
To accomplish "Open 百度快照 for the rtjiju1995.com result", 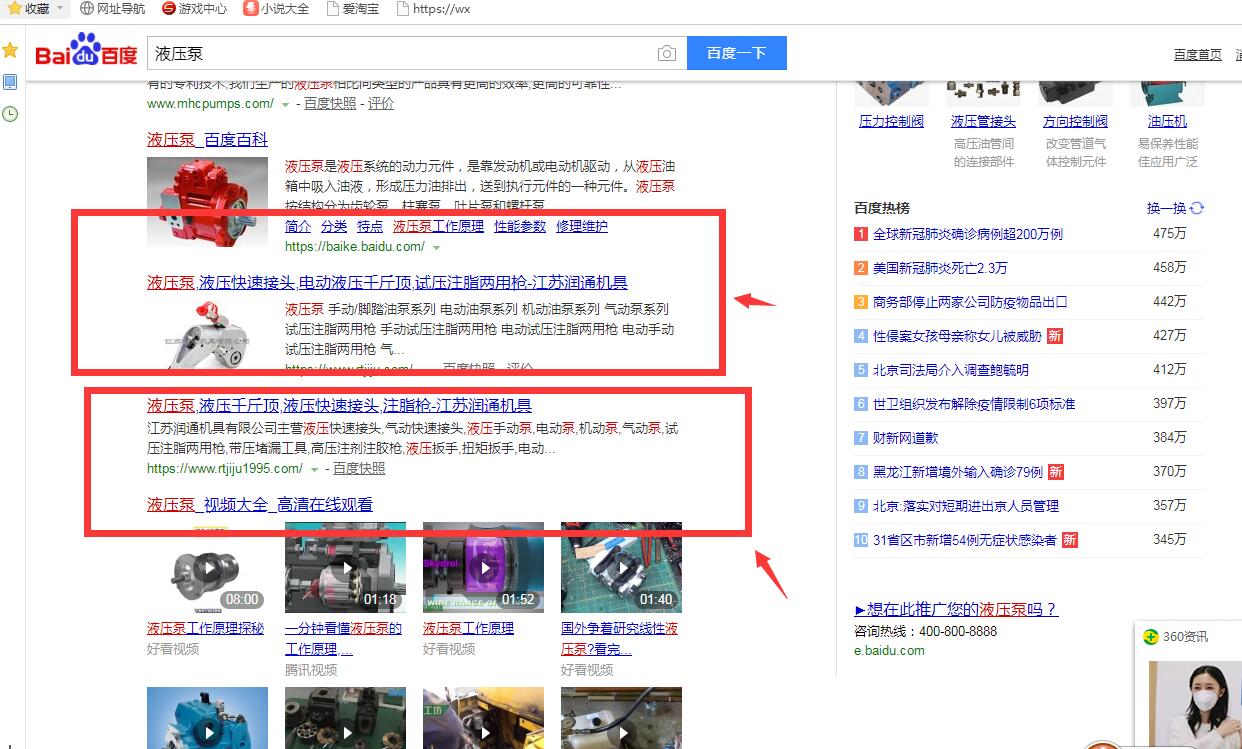I will [x=359, y=468].
